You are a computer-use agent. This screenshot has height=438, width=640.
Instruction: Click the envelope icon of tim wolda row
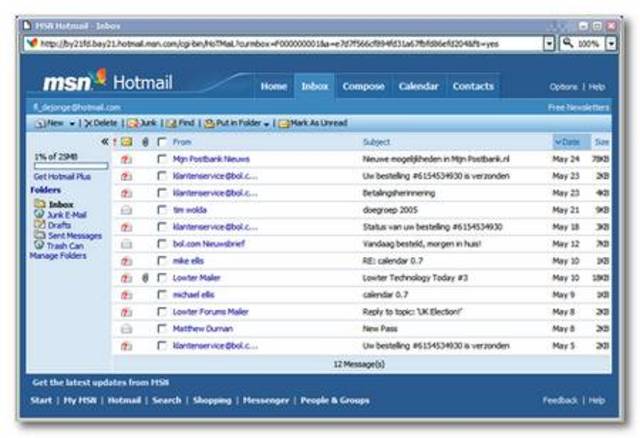[x=127, y=210]
